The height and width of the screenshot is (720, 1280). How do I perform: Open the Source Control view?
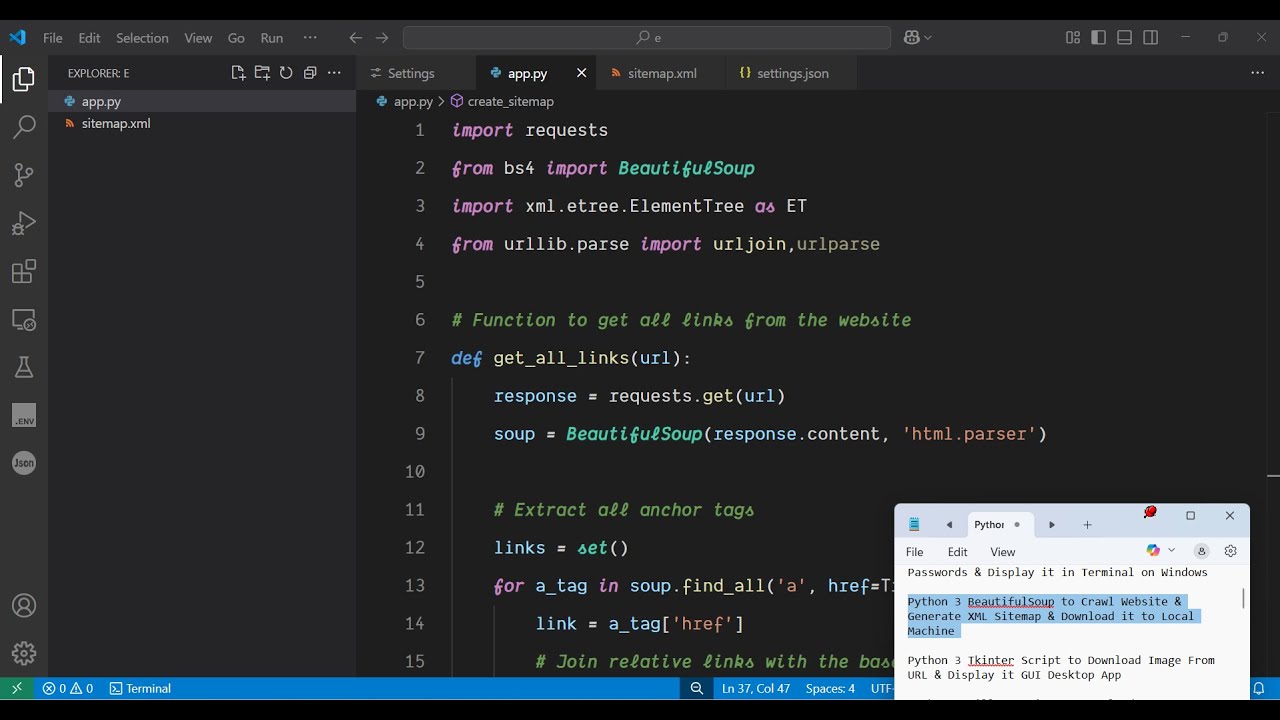(24, 175)
